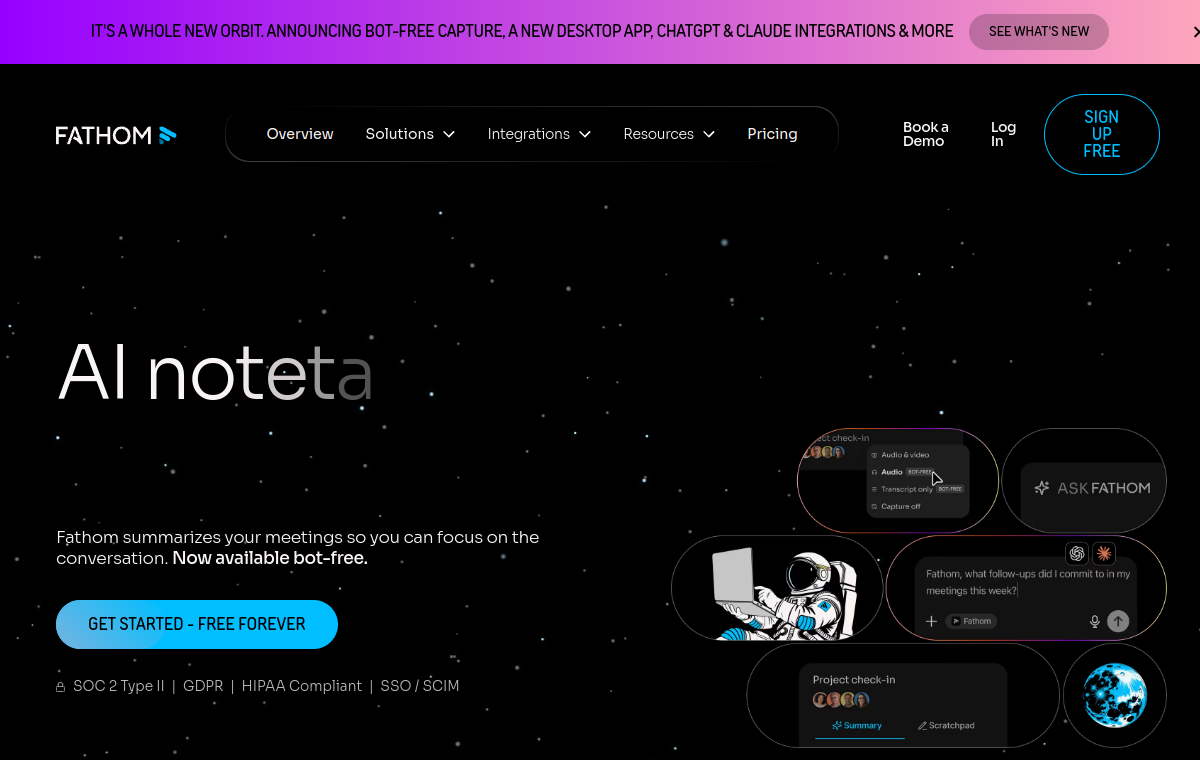1200x760 pixels.
Task: Click the ChatGPT logo icon
Action: [1077, 553]
